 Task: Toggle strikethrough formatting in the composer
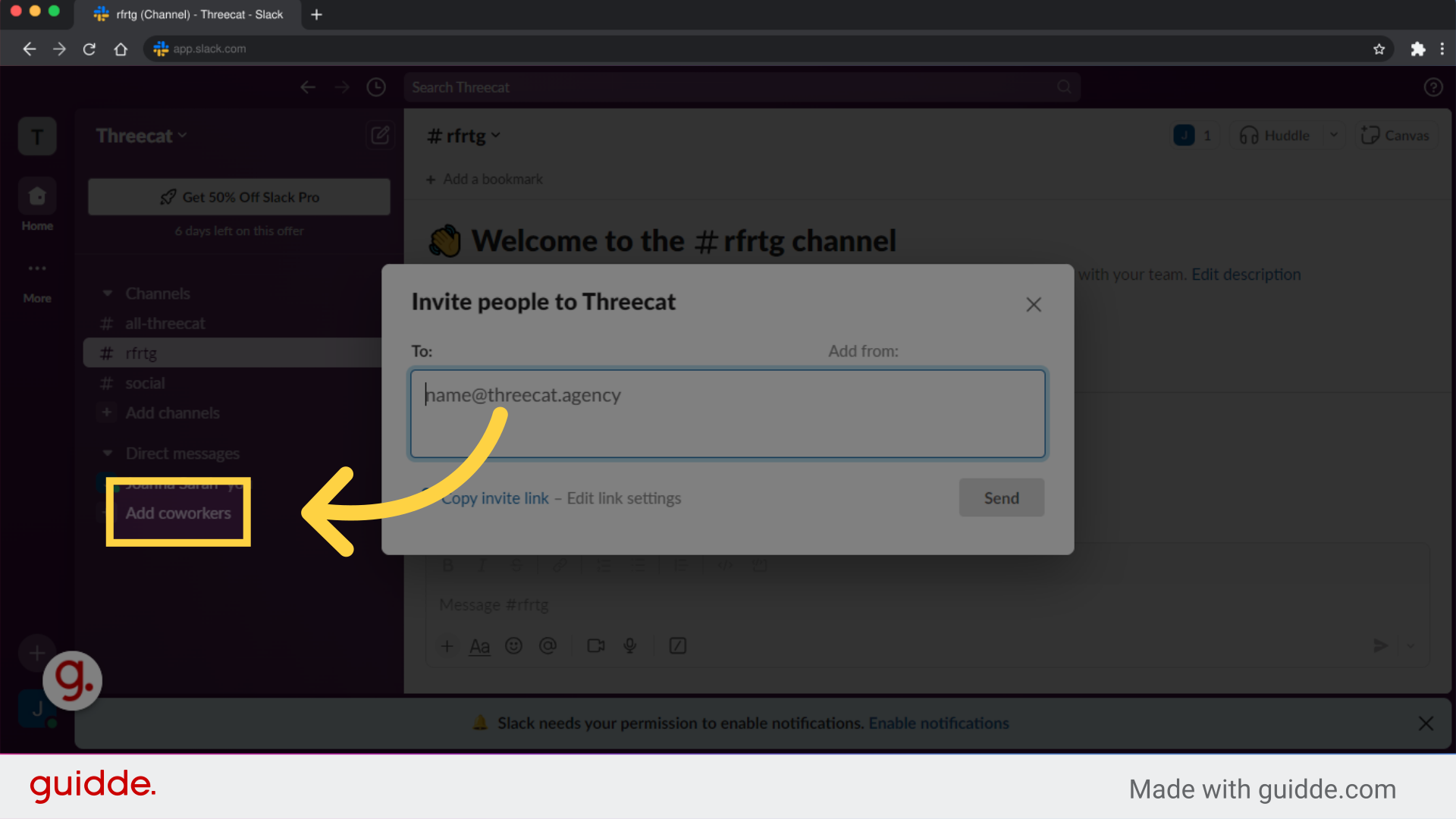click(x=516, y=565)
